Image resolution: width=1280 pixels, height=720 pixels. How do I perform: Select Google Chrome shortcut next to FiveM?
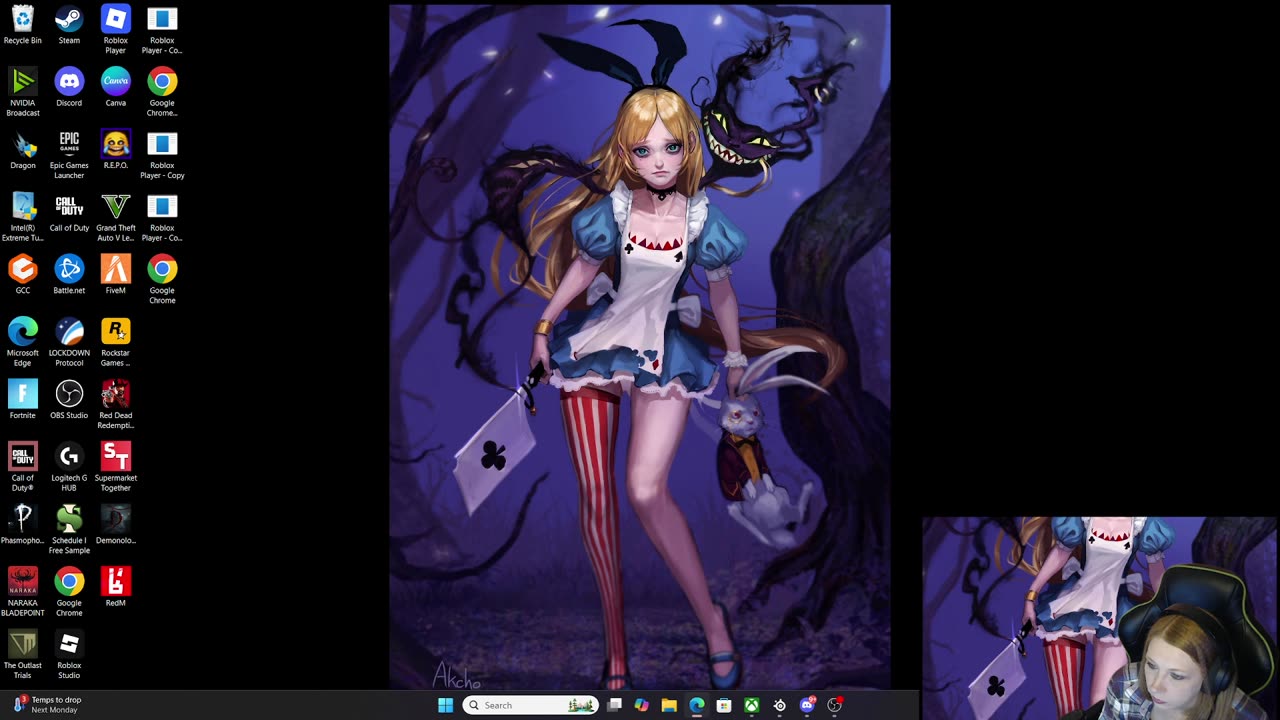162,280
